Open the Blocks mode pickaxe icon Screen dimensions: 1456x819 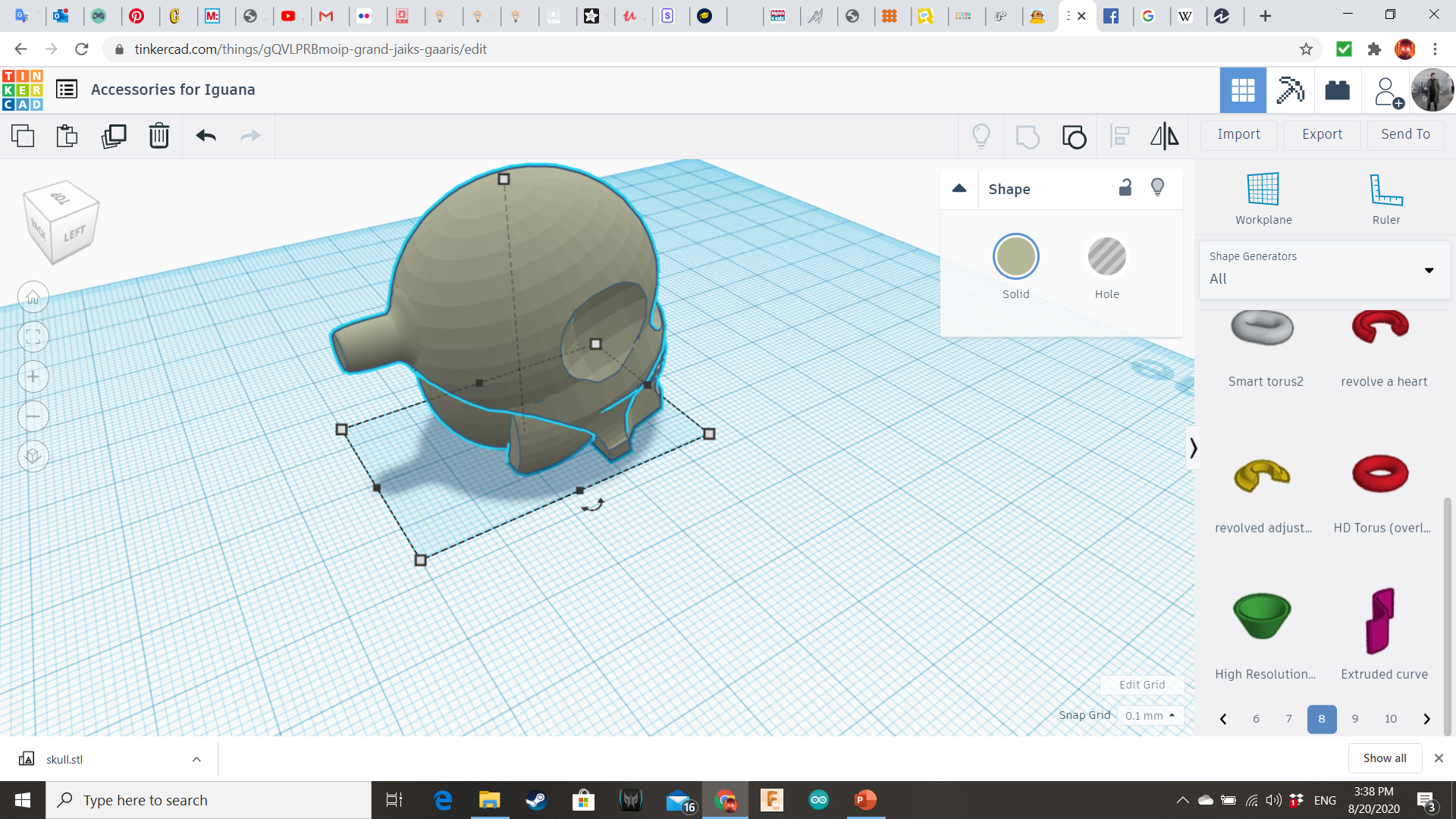[1289, 90]
